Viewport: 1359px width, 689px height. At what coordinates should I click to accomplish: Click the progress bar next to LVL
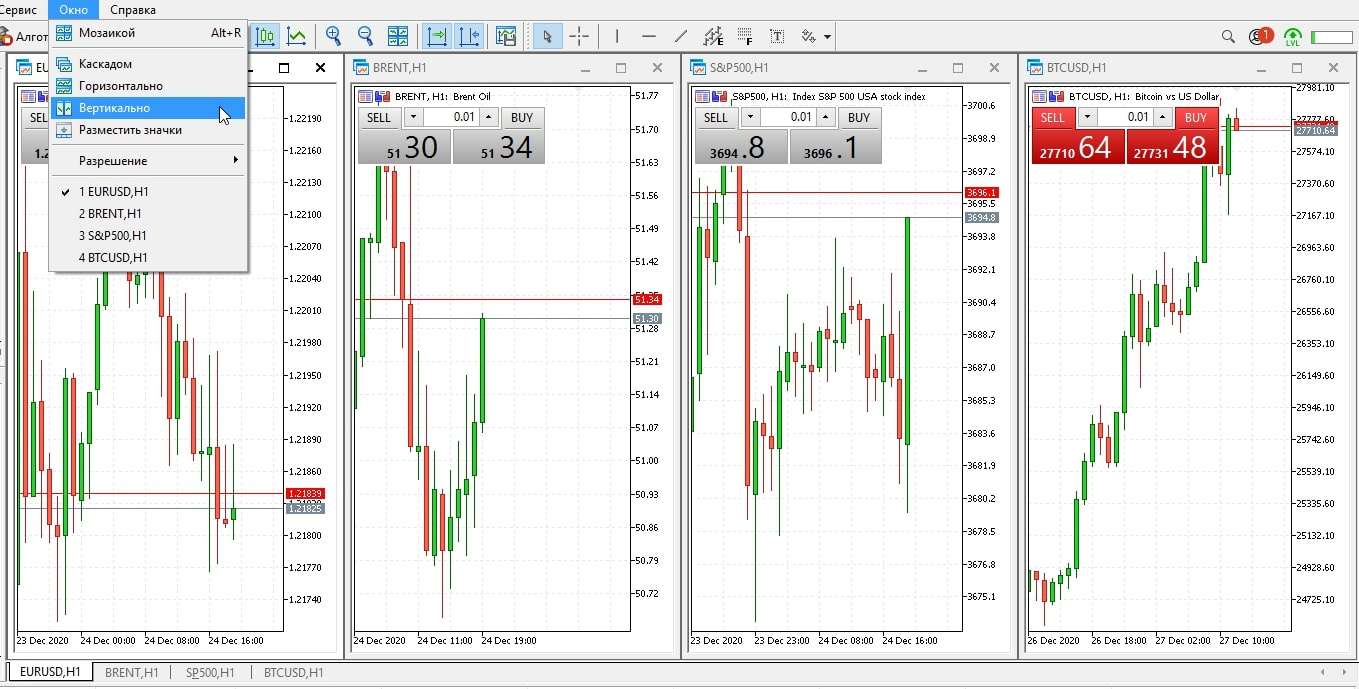(x=1331, y=37)
